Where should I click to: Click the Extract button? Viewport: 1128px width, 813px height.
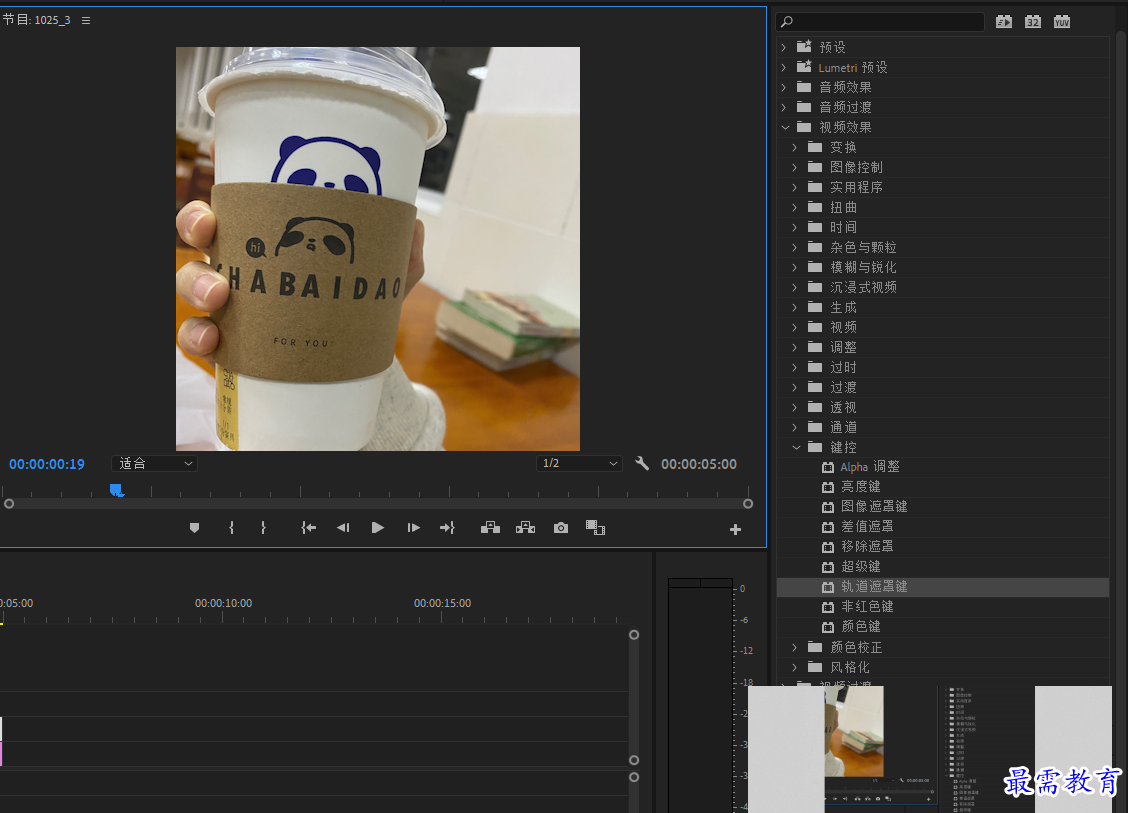click(525, 528)
